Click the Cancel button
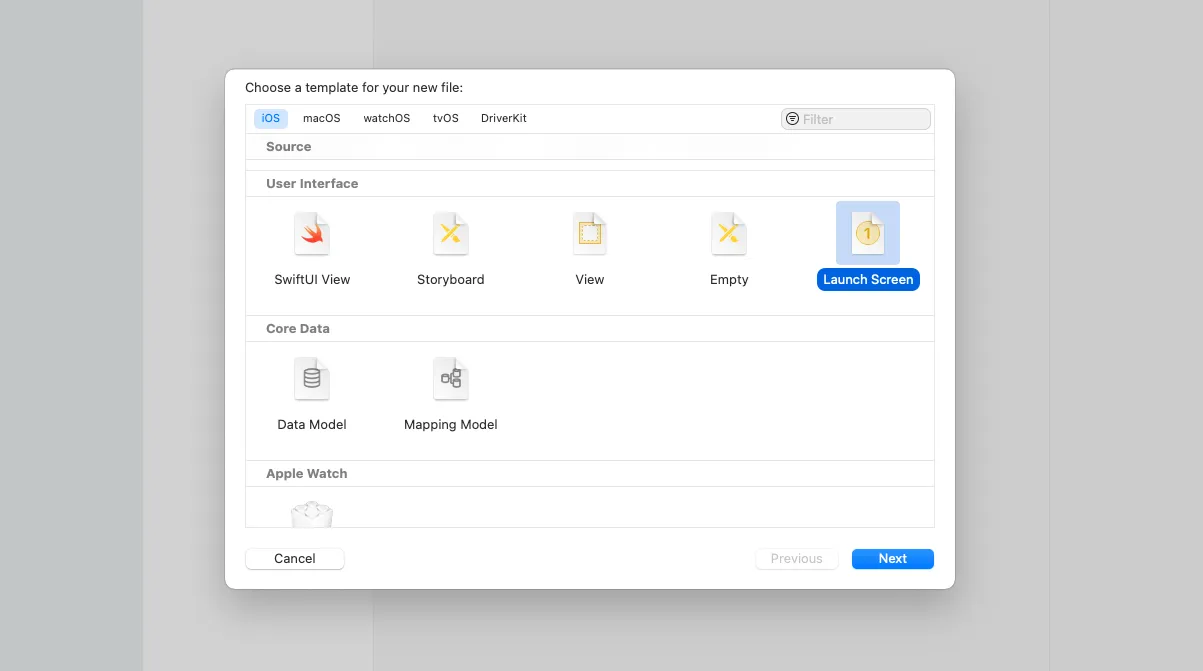This screenshot has width=1203, height=671. (295, 559)
